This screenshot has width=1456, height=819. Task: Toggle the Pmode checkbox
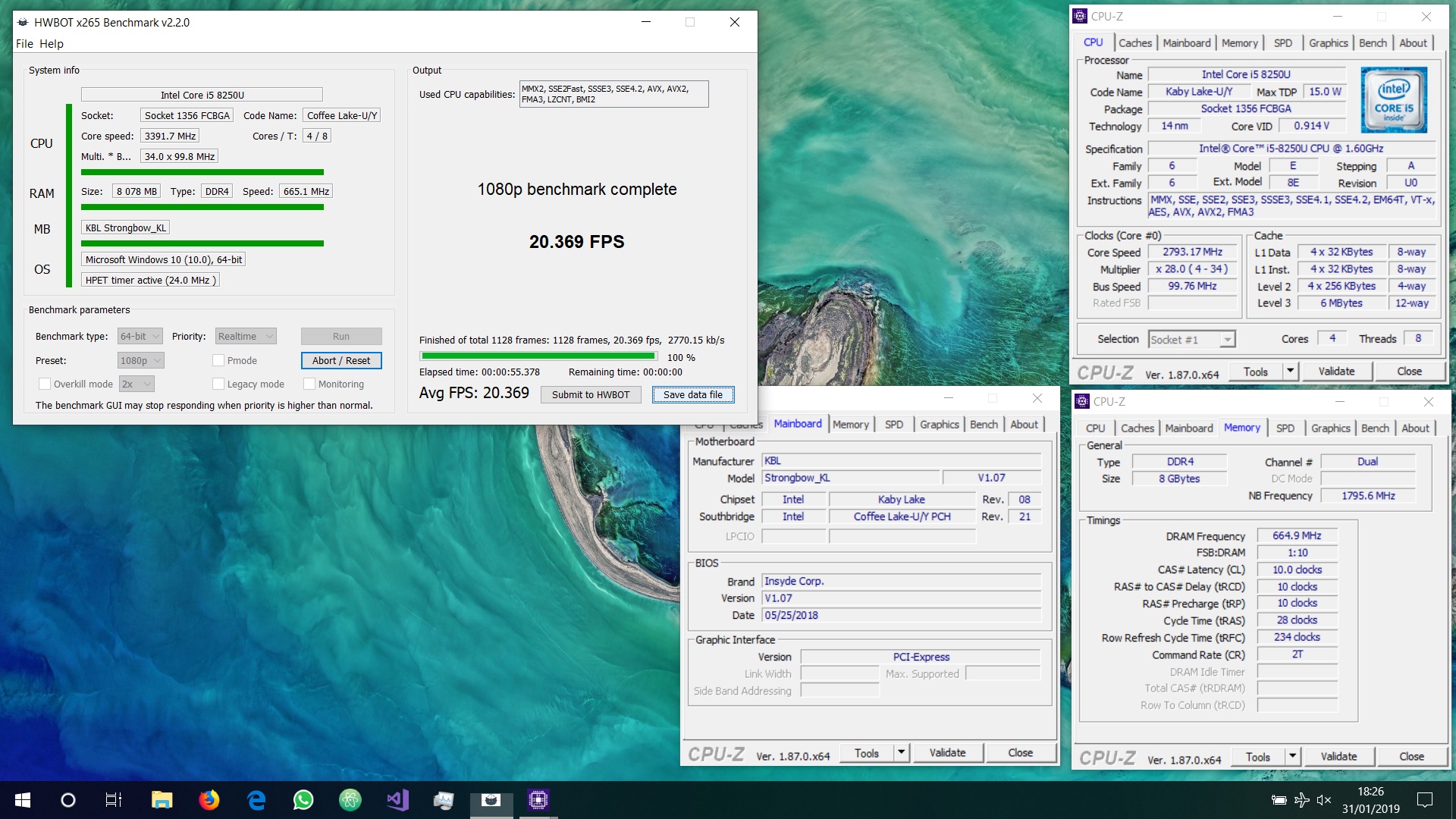pos(218,360)
